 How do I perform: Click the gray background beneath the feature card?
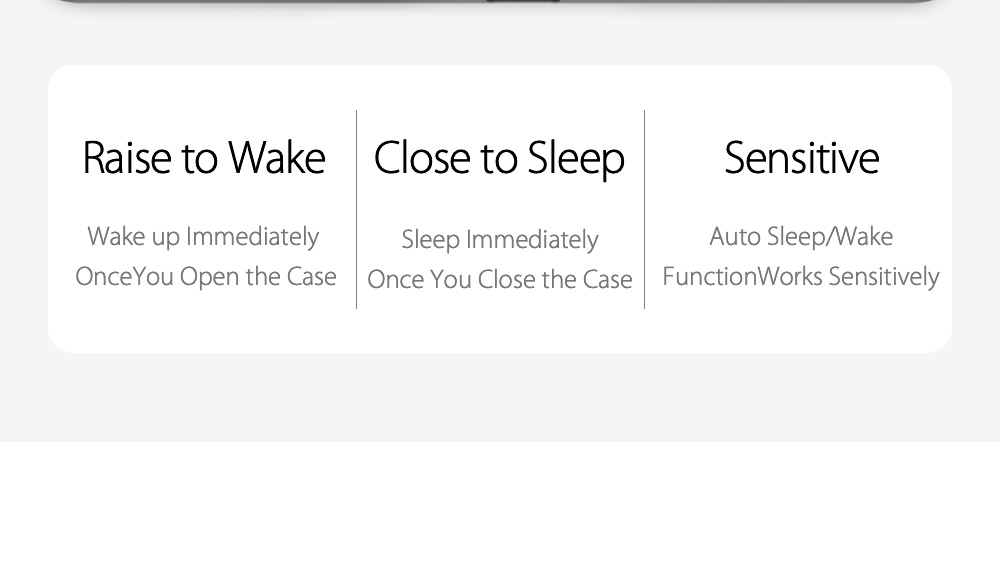[x=500, y=398]
